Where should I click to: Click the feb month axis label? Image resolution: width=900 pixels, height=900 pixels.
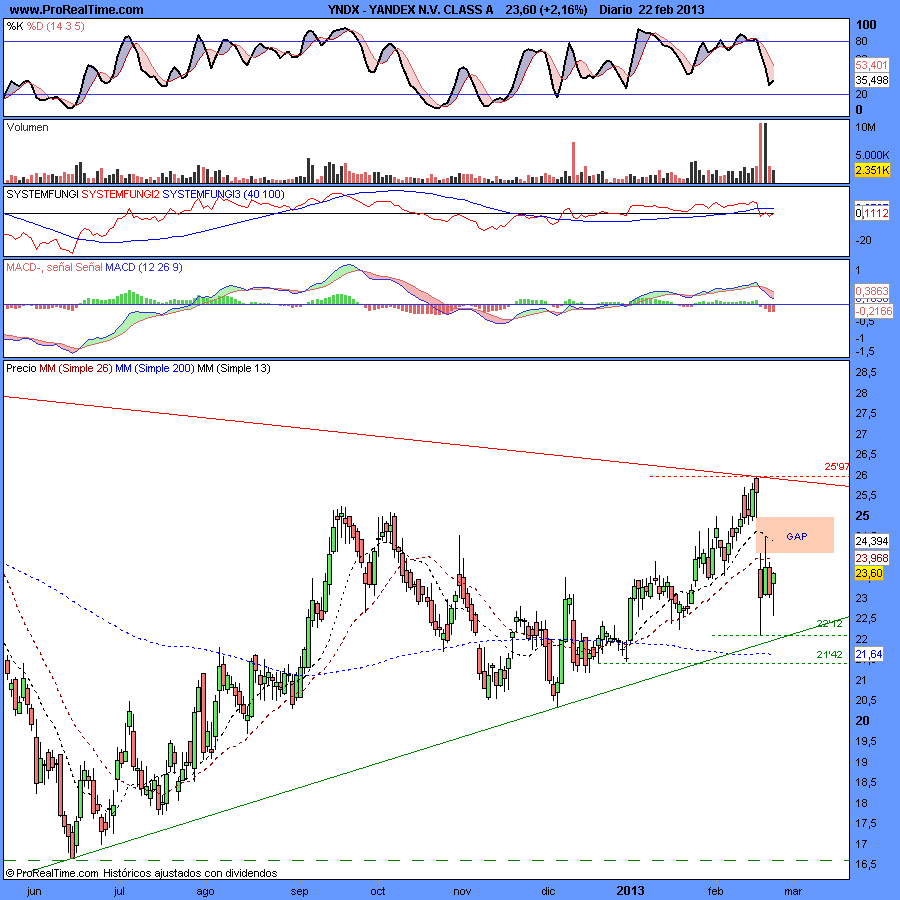[x=715, y=891]
